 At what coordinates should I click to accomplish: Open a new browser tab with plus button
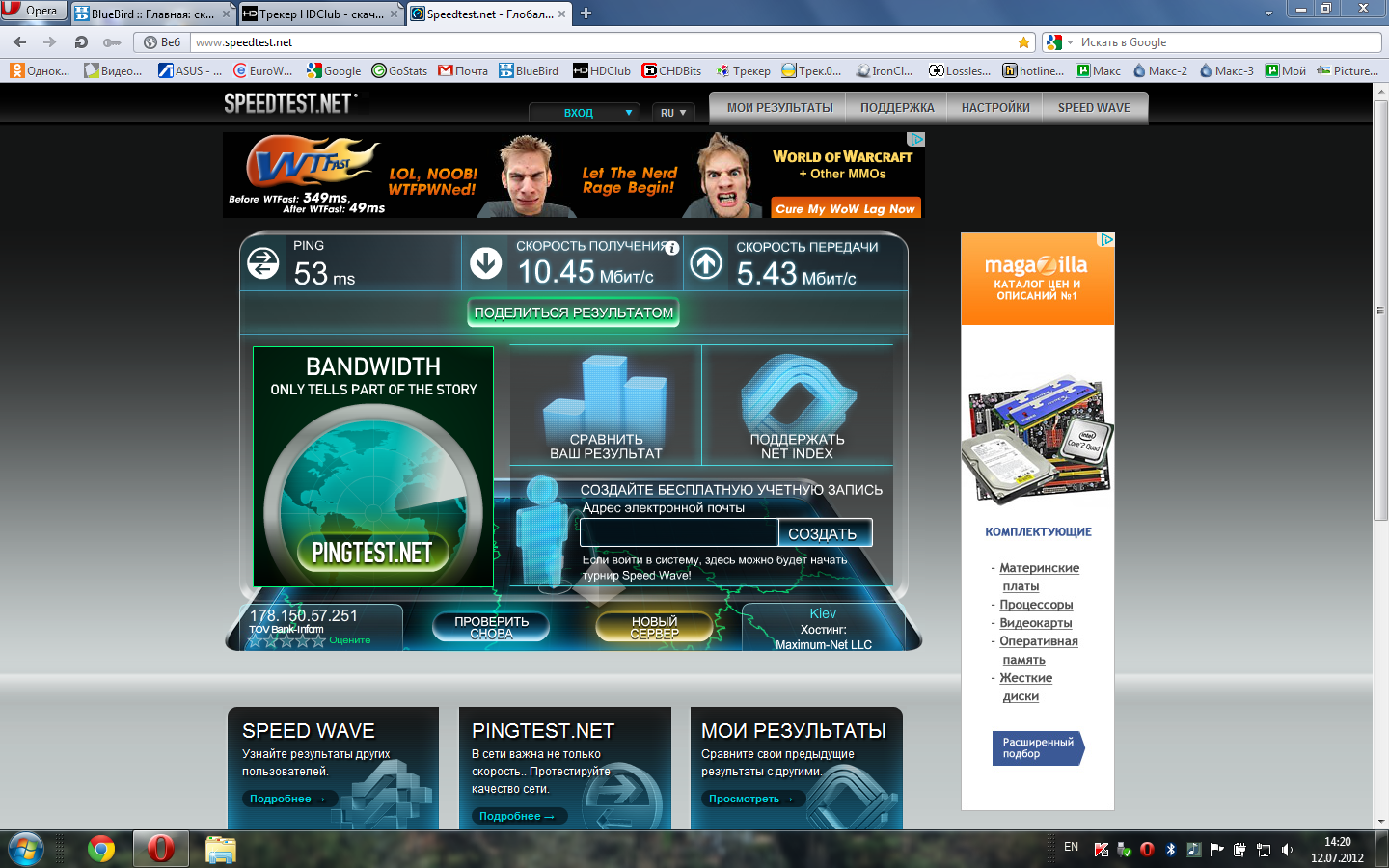click(x=586, y=14)
